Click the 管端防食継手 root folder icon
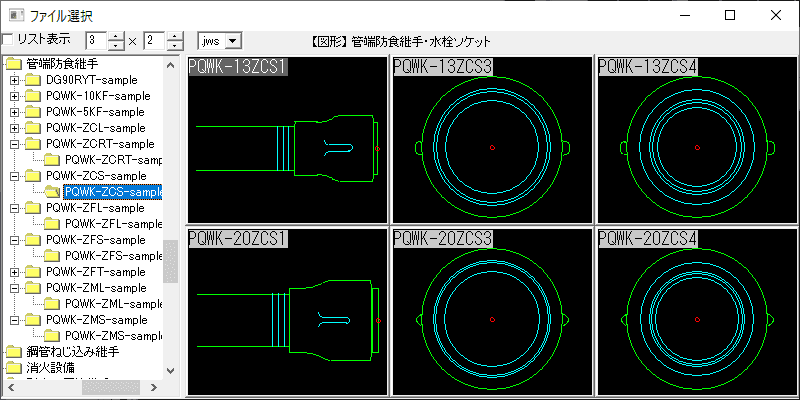 click(13, 64)
